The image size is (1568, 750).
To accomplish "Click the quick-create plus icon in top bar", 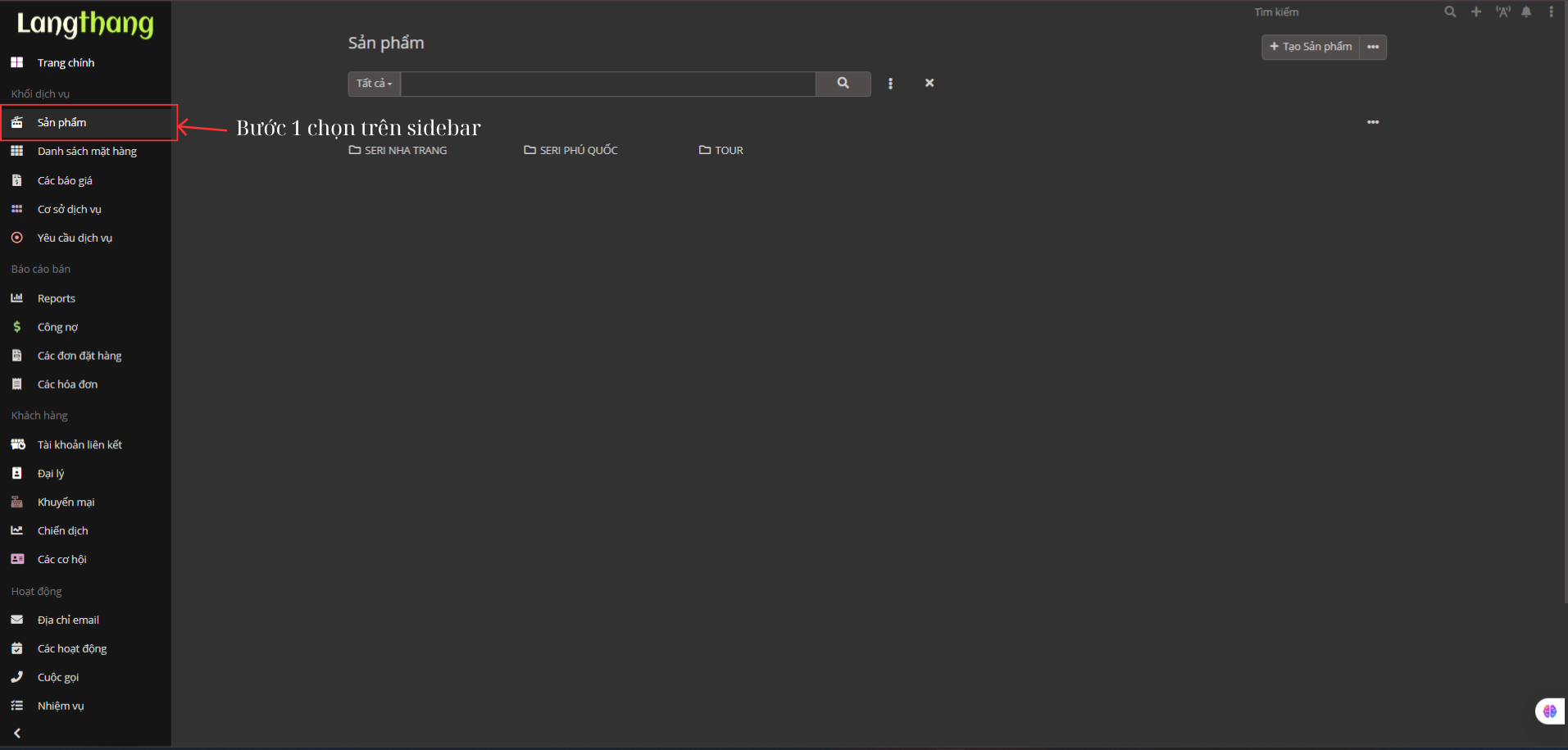I will tap(1476, 12).
